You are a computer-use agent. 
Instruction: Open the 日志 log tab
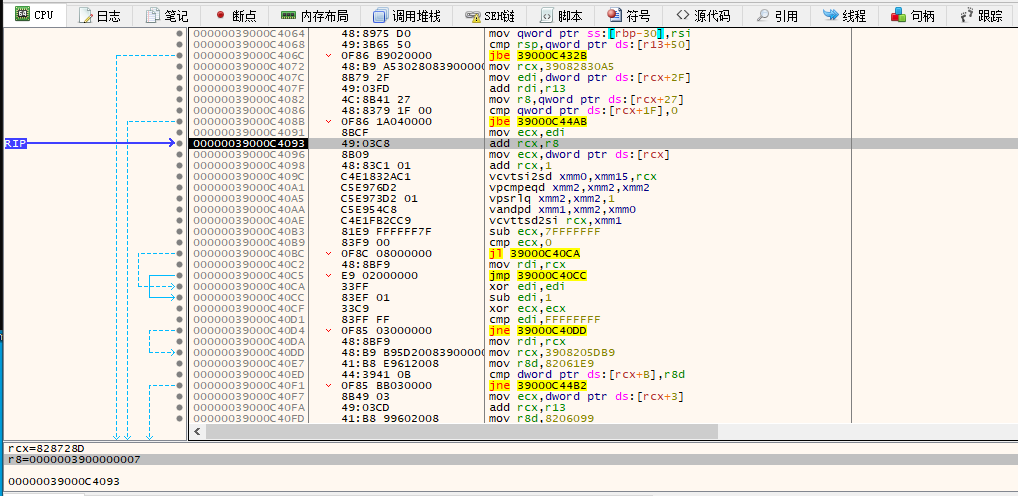(x=99, y=16)
